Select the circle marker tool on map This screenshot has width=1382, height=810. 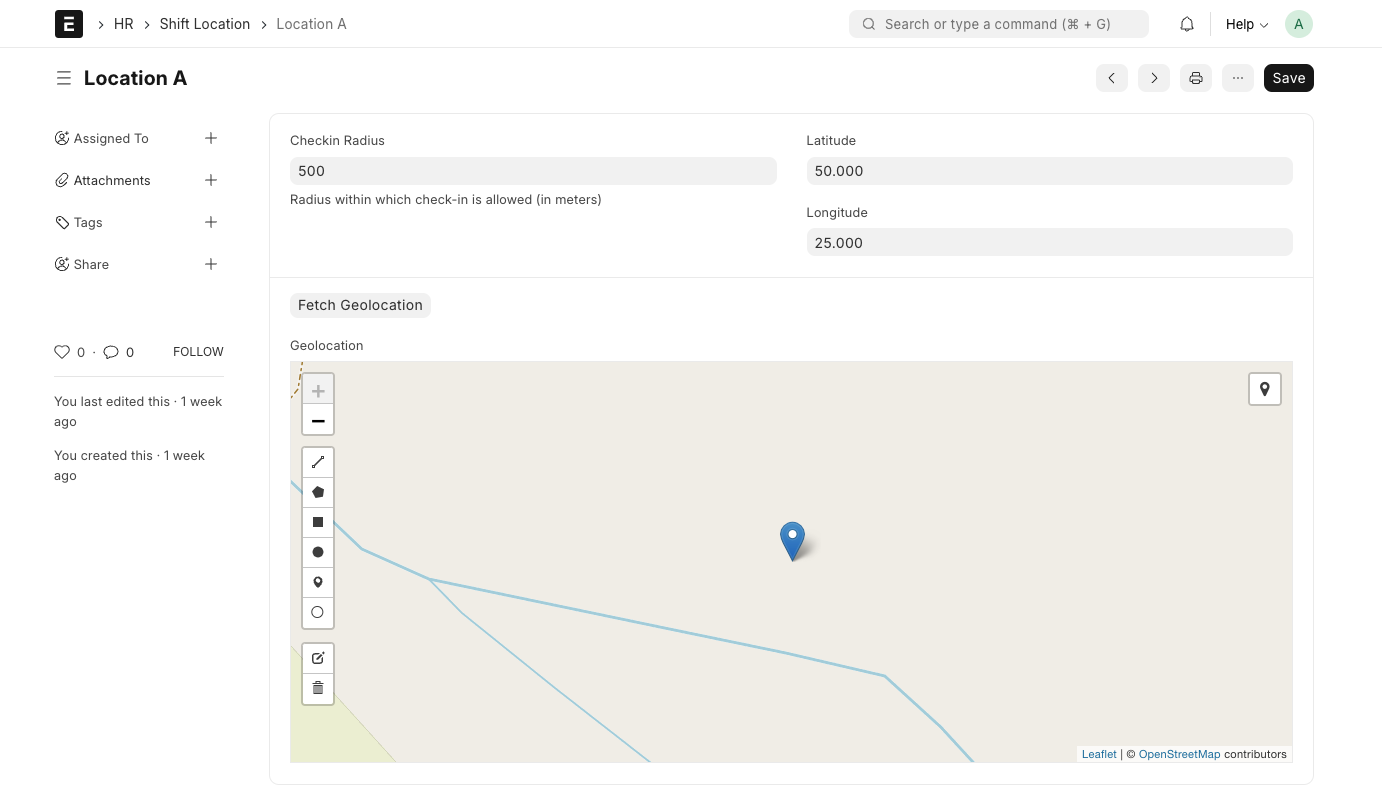pyautogui.click(x=318, y=612)
